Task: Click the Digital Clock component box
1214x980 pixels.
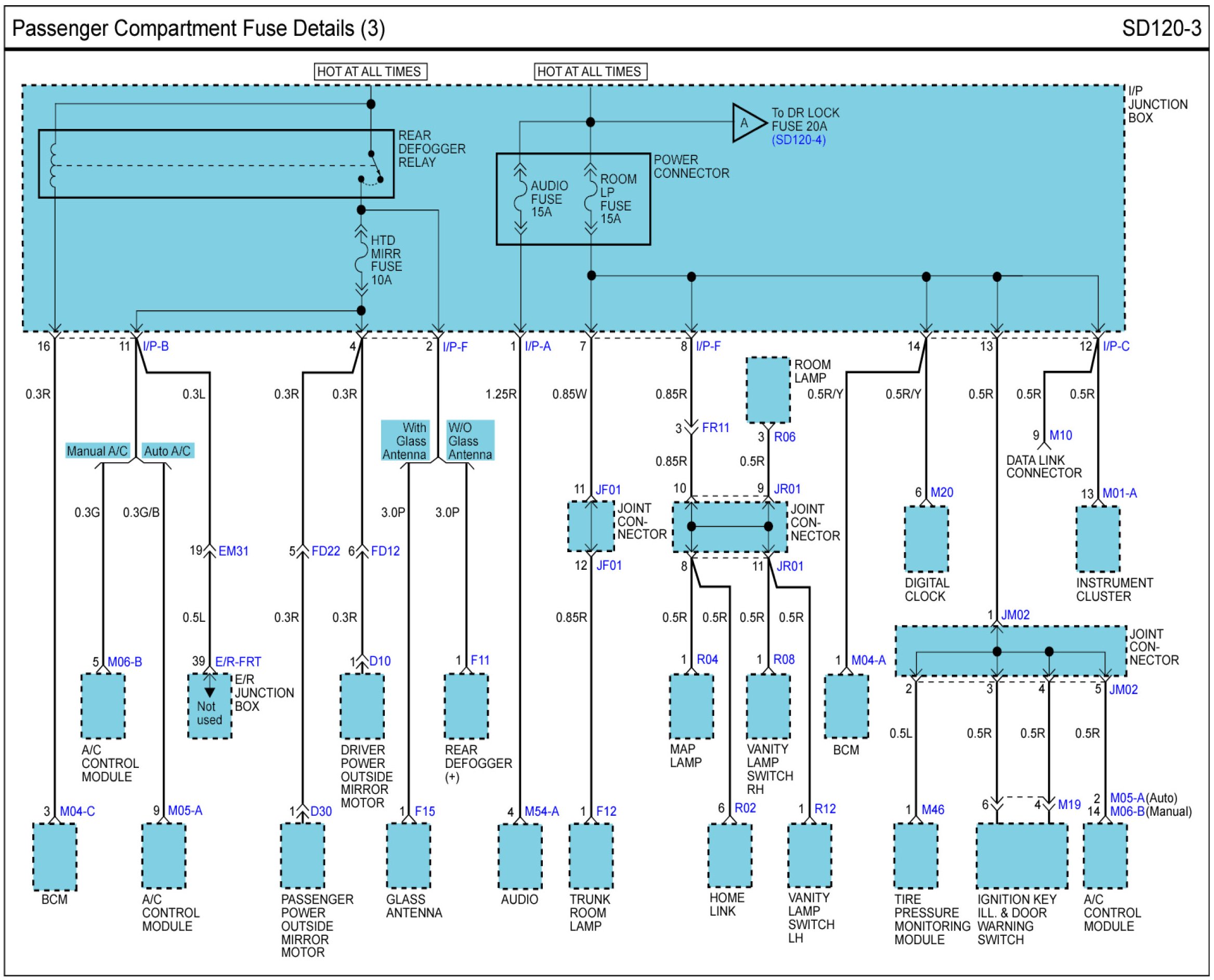Action: click(x=925, y=539)
